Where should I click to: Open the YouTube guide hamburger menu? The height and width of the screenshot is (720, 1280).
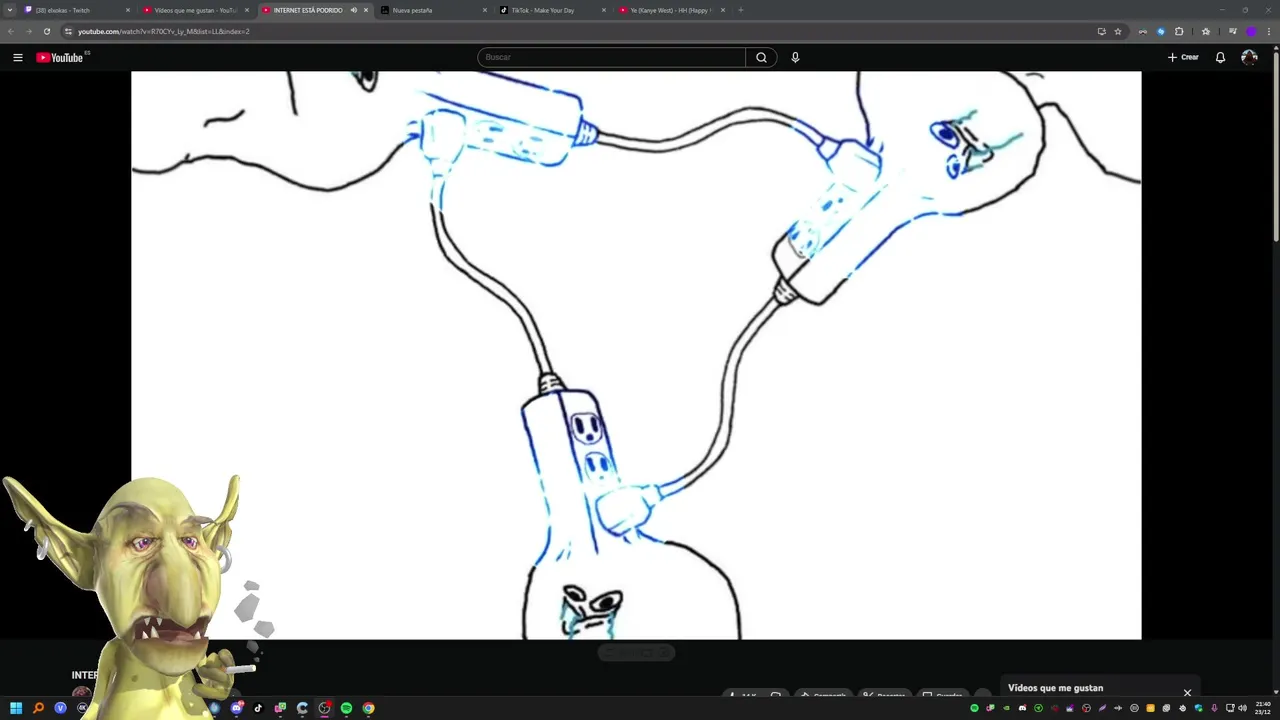pyautogui.click(x=17, y=57)
